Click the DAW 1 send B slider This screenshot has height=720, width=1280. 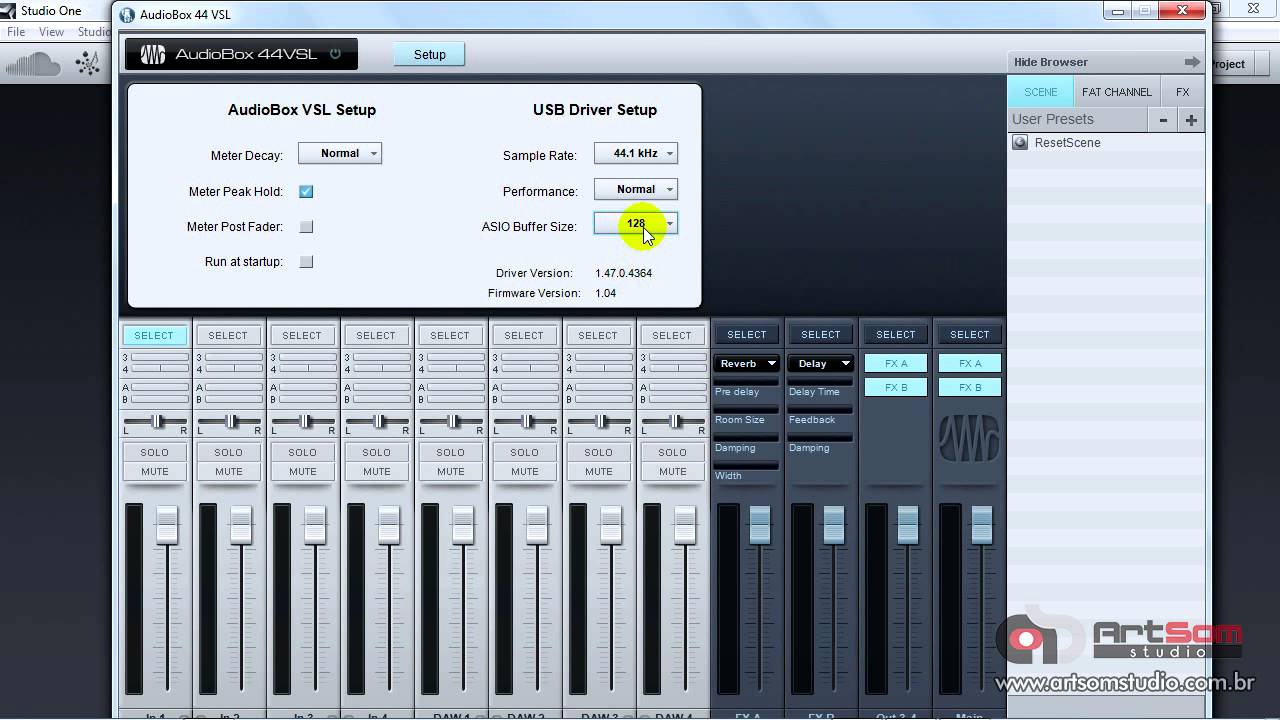click(456, 399)
